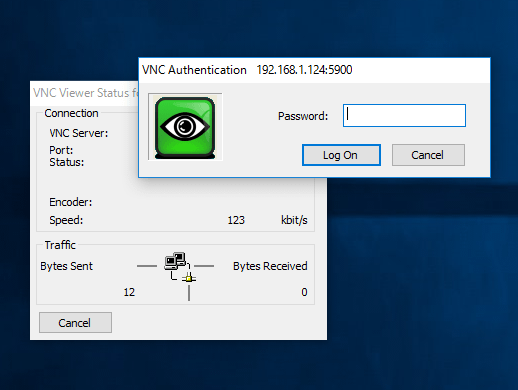
Task: Click the Password: label
Action: coord(303,116)
